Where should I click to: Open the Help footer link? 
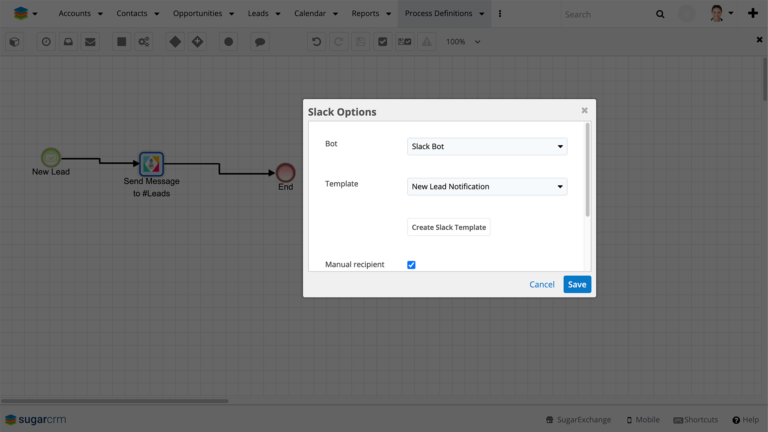(x=745, y=420)
